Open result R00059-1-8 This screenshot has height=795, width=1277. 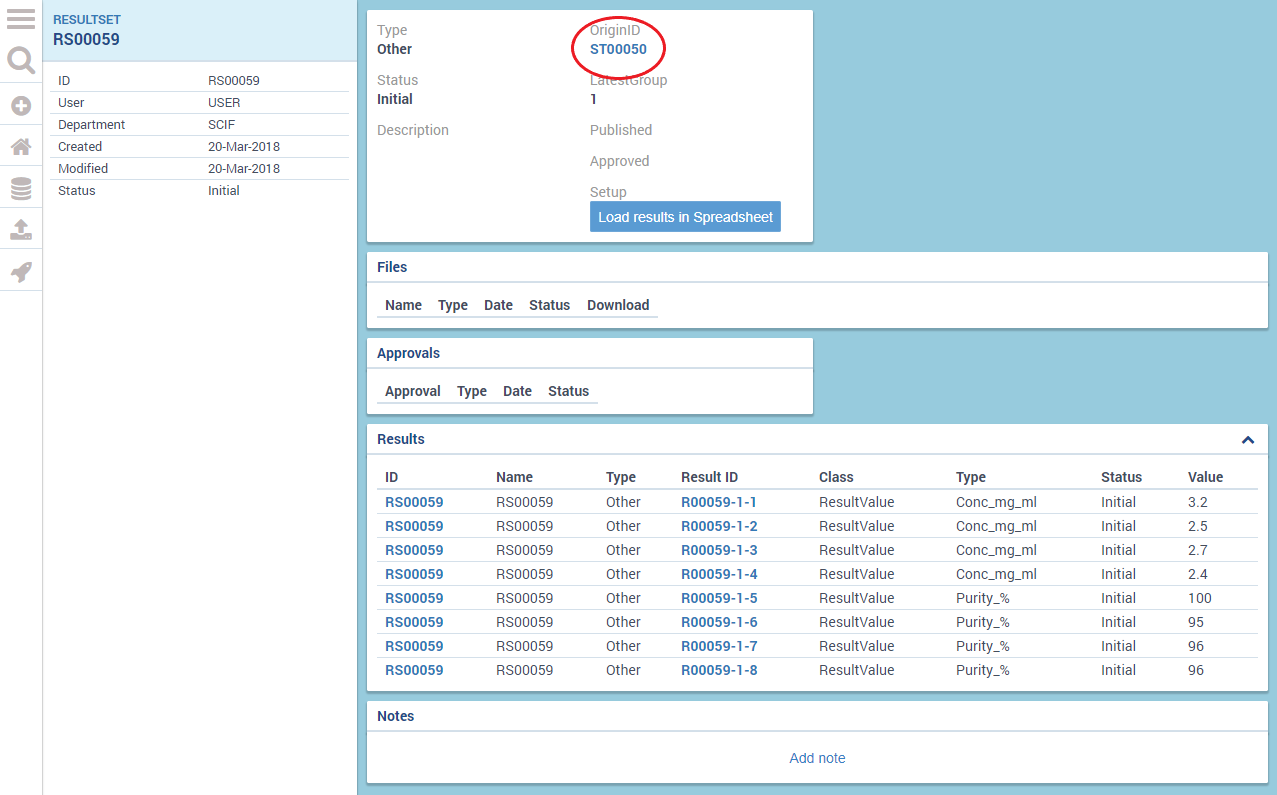719,670
